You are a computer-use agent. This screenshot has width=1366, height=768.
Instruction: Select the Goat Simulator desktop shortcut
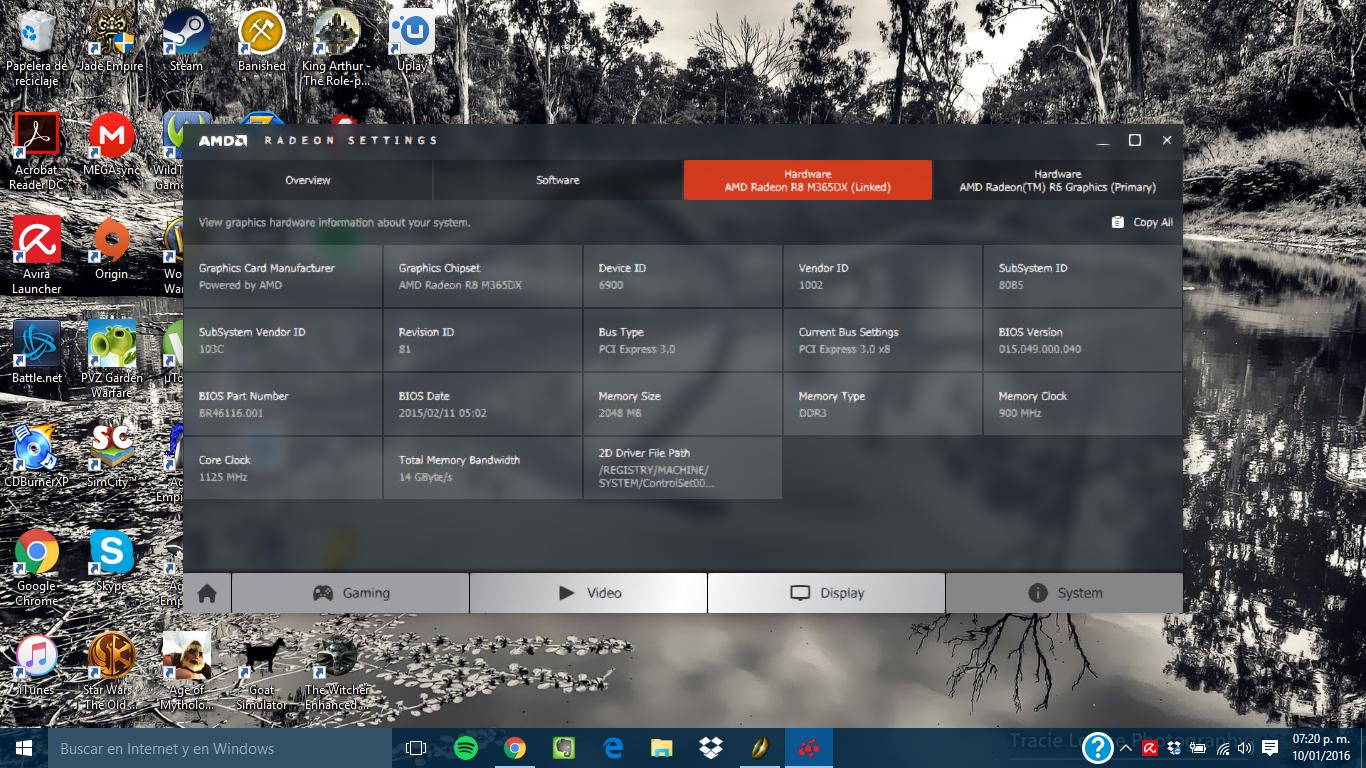(x=261, y=672)
